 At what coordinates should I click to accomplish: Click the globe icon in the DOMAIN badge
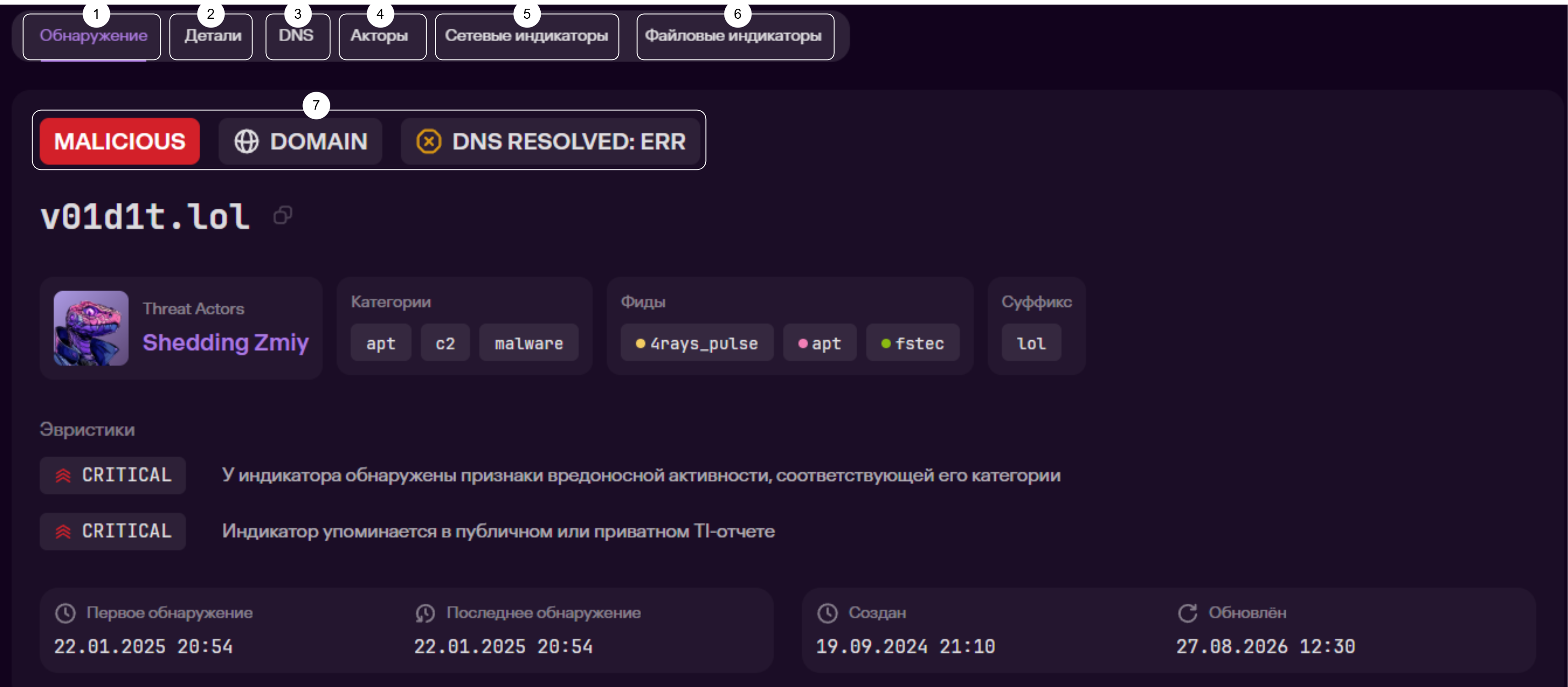[247, 142]
